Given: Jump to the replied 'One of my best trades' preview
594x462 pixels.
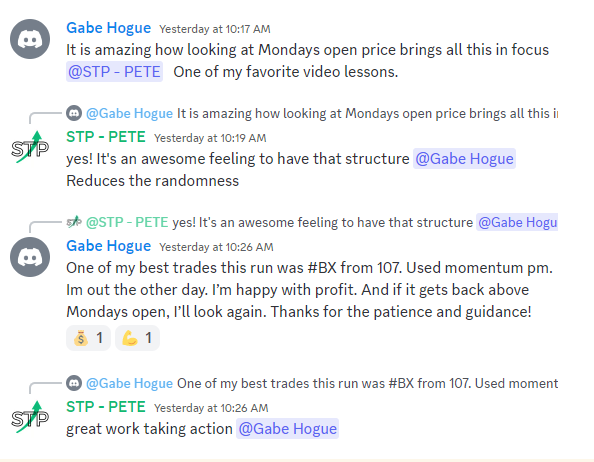Looking at the screenshot, I should tap(367, 383).
